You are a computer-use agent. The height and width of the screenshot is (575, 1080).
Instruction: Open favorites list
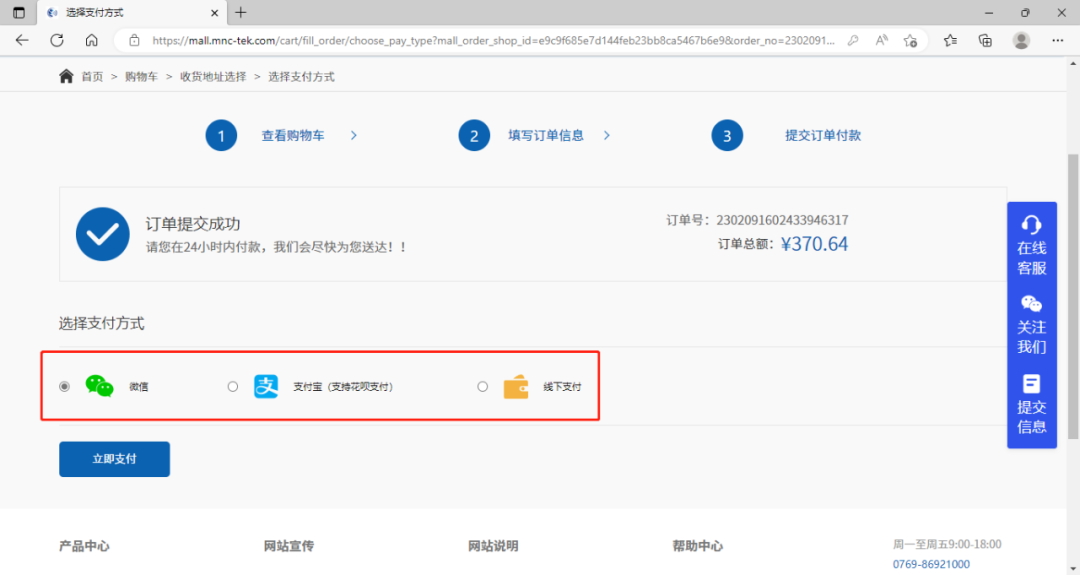click(x=951, y=41)
